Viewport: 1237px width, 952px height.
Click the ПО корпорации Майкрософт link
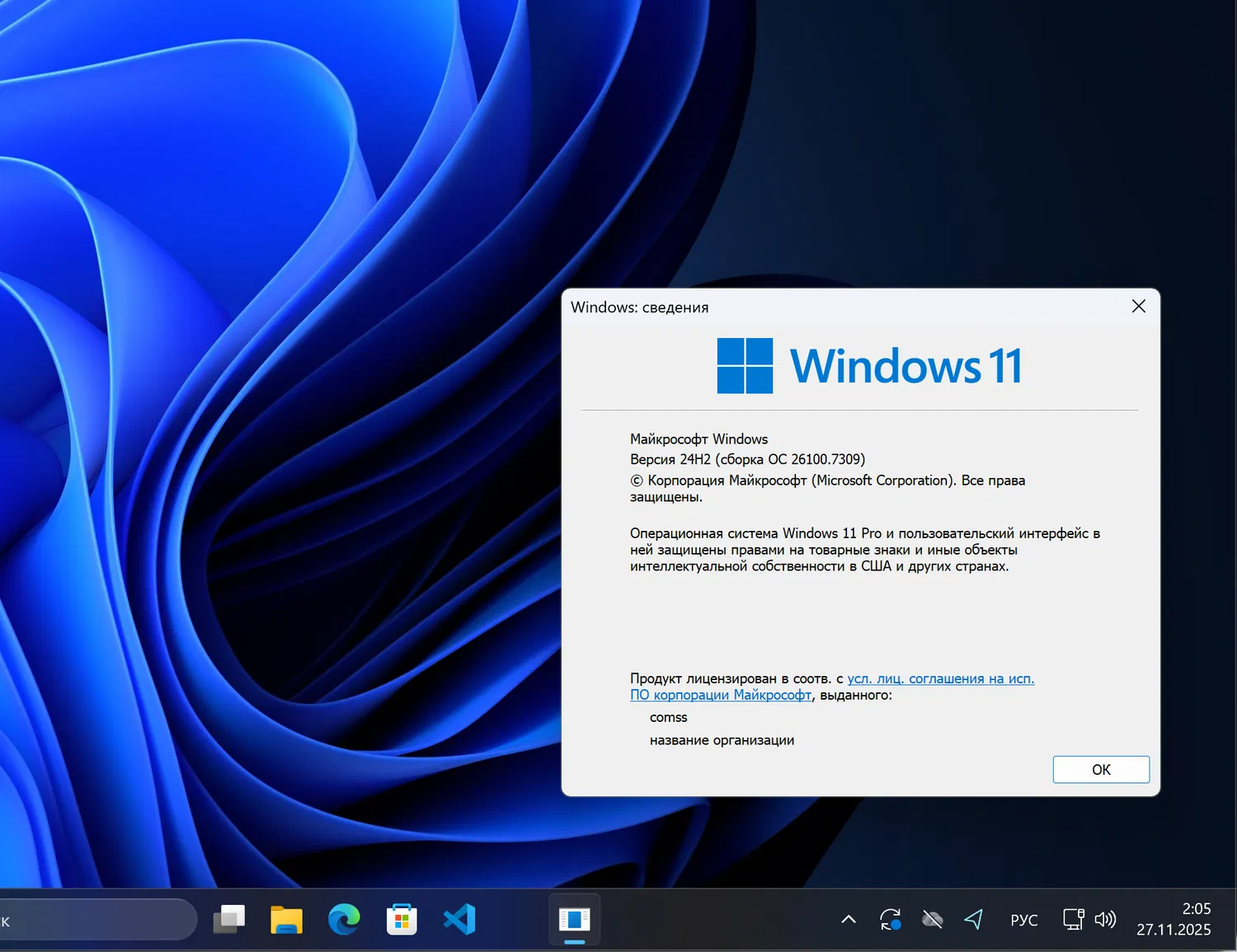(x=721, y=695)
